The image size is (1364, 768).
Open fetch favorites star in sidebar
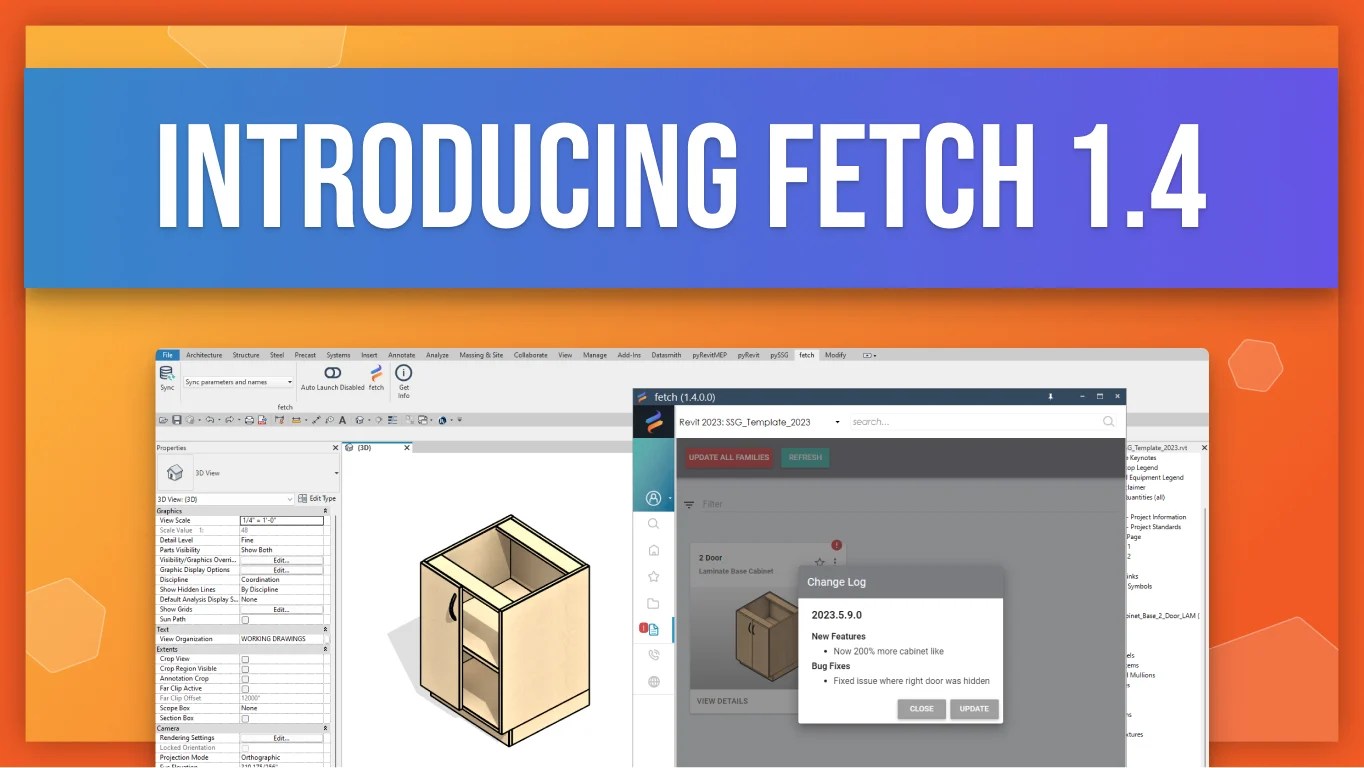coord(653,576)
